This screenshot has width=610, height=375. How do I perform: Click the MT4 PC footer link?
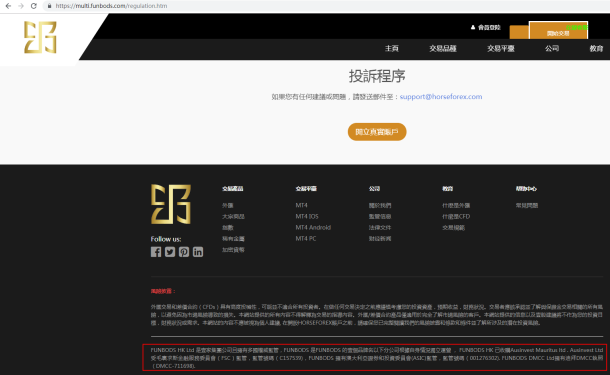tap(306, 239)
